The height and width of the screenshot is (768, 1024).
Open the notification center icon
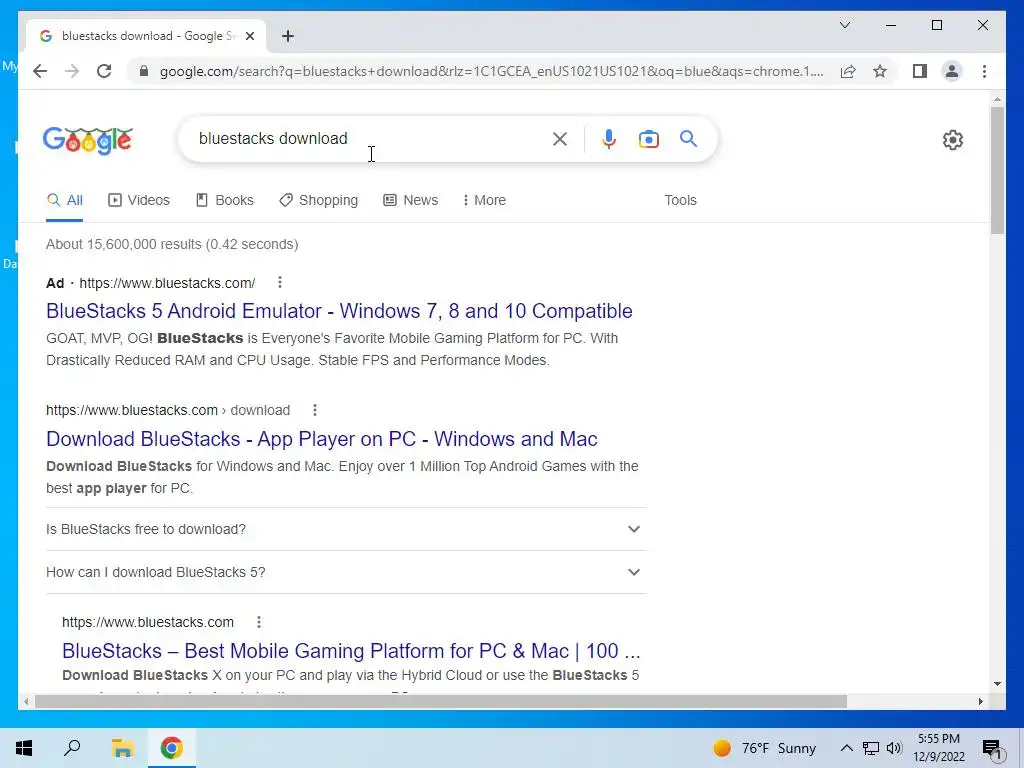[992, 749]
